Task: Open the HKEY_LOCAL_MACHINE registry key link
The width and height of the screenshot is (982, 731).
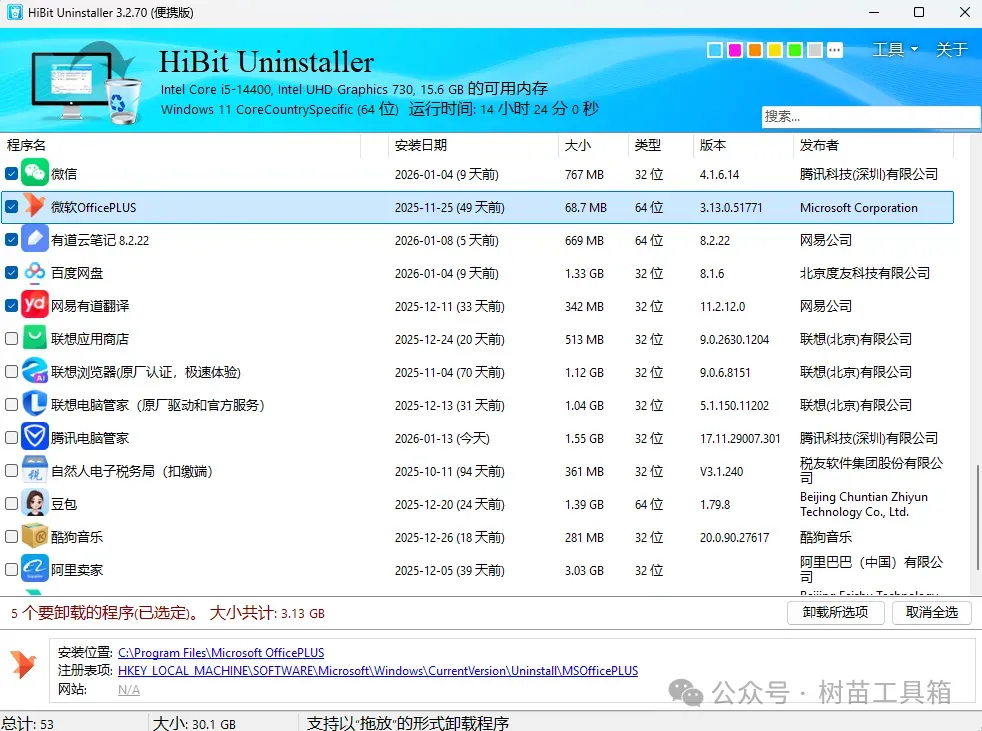Action: point(378,671)
